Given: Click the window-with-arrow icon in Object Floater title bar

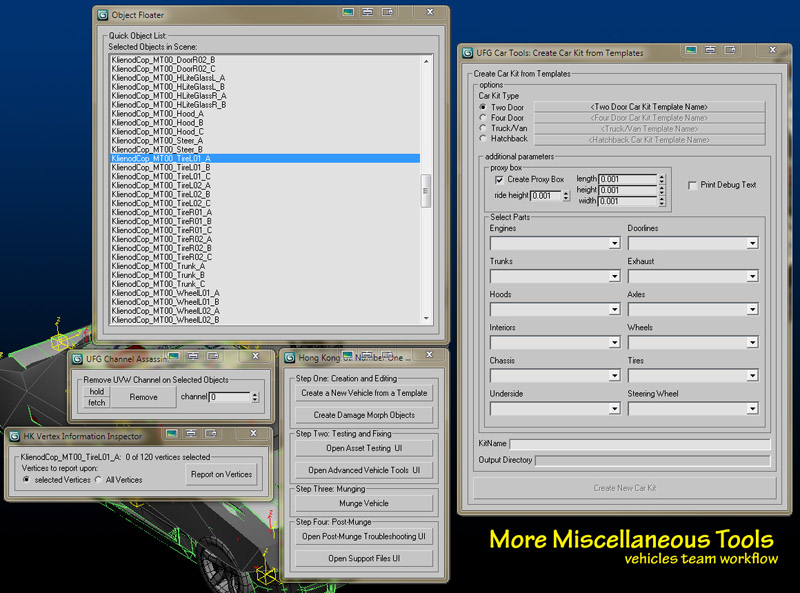Looking at the screenshot, I should pos(387,12).
